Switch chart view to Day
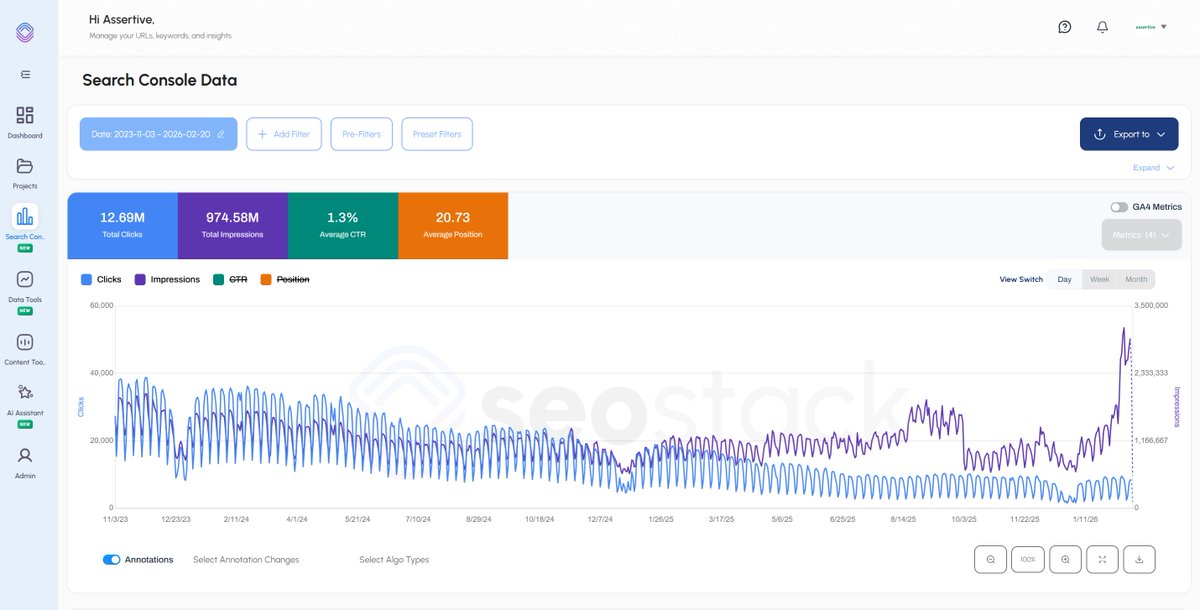Screen dimensions: 1200x610 [x=1065, y=279]
